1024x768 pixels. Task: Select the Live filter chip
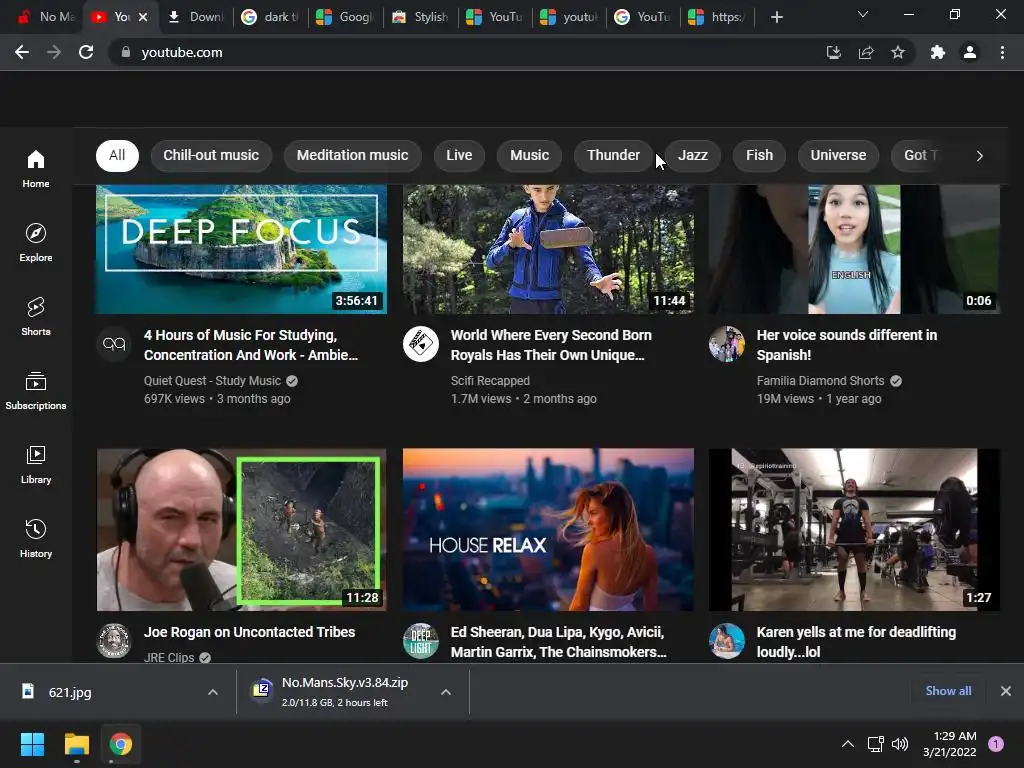(459, 155)
